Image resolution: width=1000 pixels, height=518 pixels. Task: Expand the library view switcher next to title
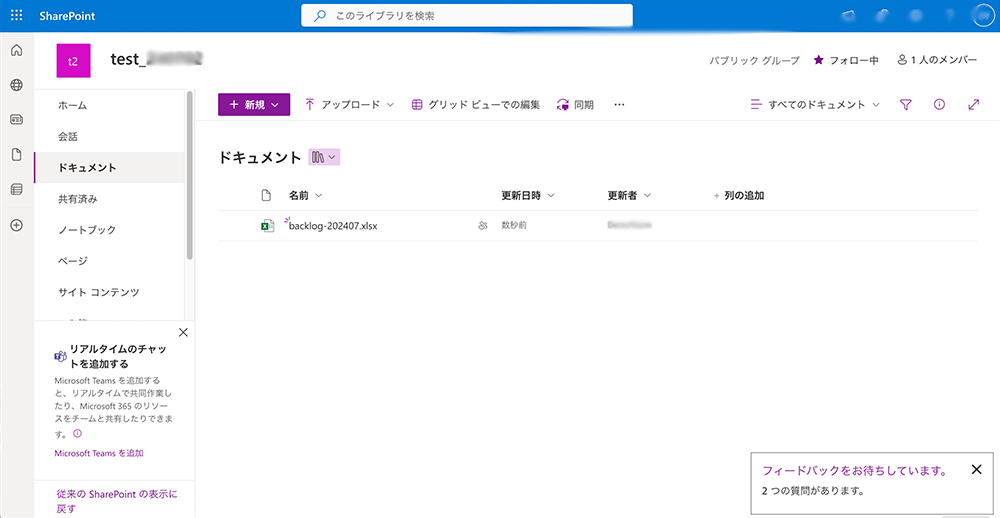pos(324,157)
